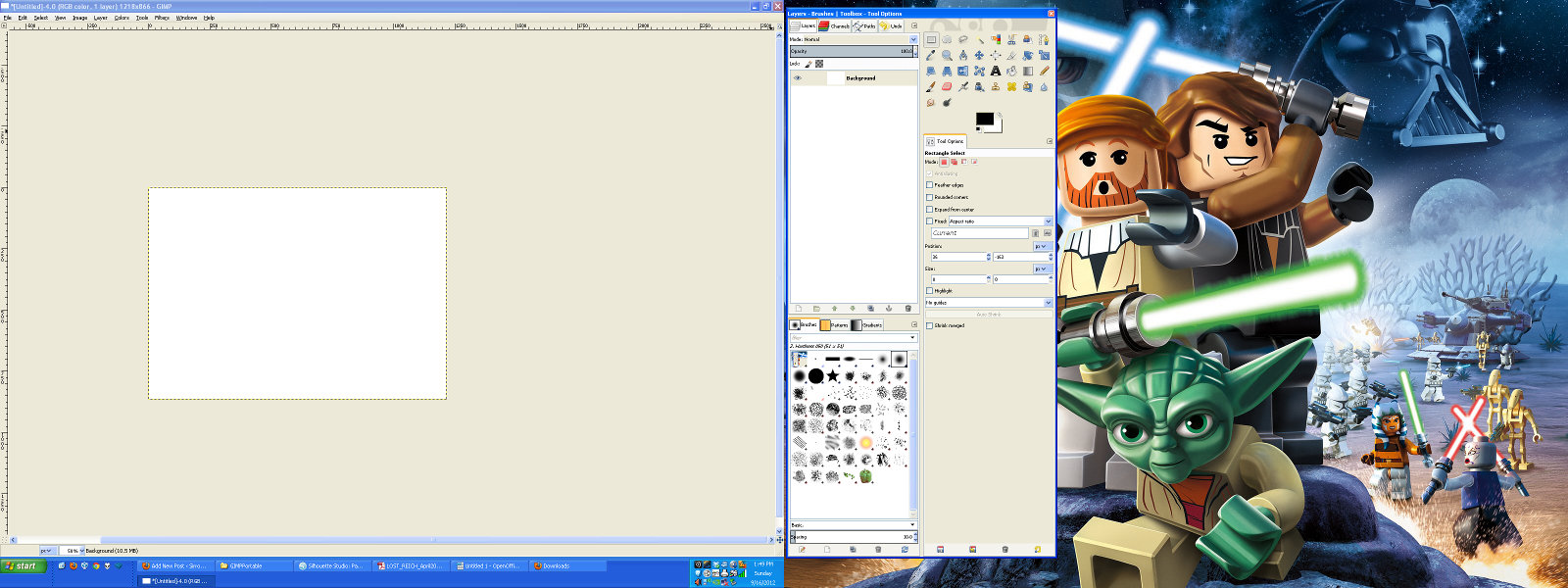Image resolution: width=1568 pixels, height=588 pixels.
Task: Open the Aspect ratio dropdown
Action: 1000,221
